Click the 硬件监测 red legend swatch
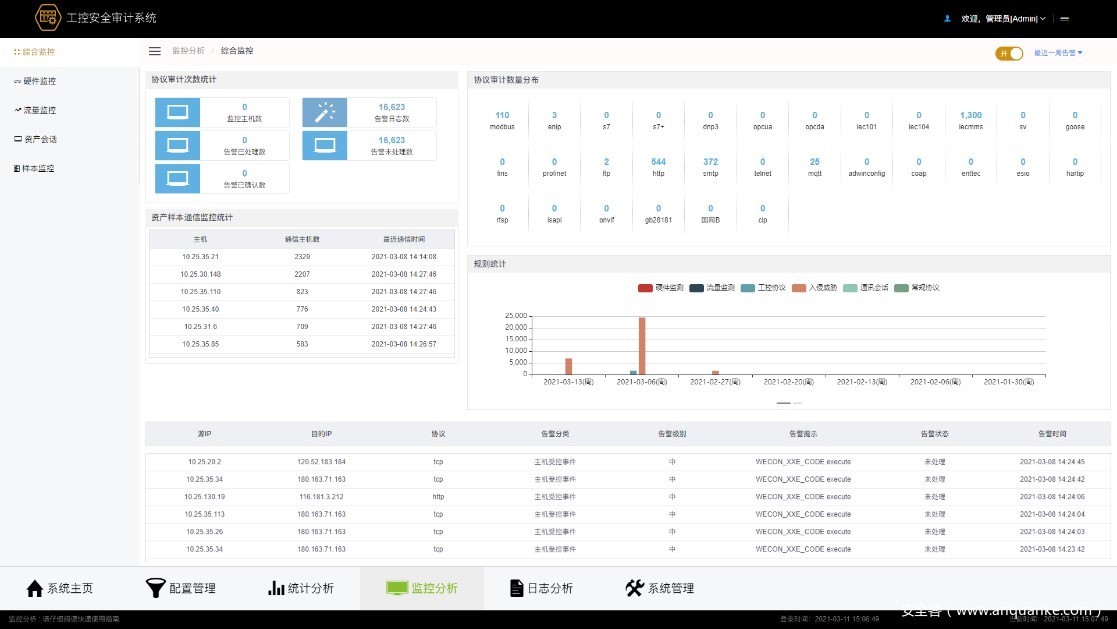The height and width of the screenshot is (629, 1117). click(x=645, y=288)
